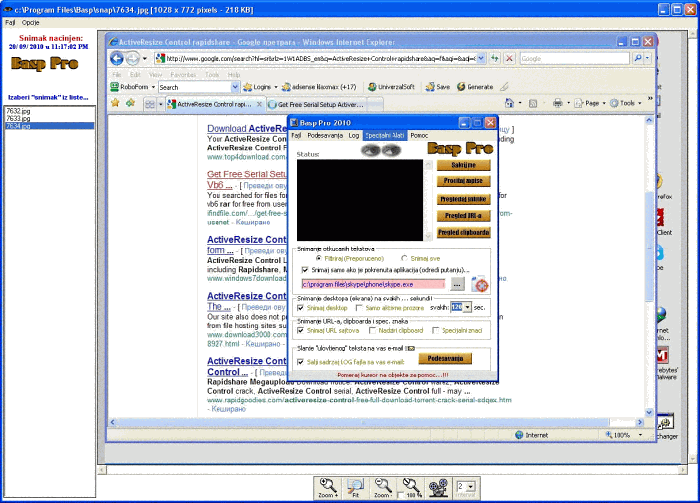Image resolution: width=700 pixels, height=503 pixels.
Task: Click the RoboForm toolbar icon
Action: pos(117,87)
